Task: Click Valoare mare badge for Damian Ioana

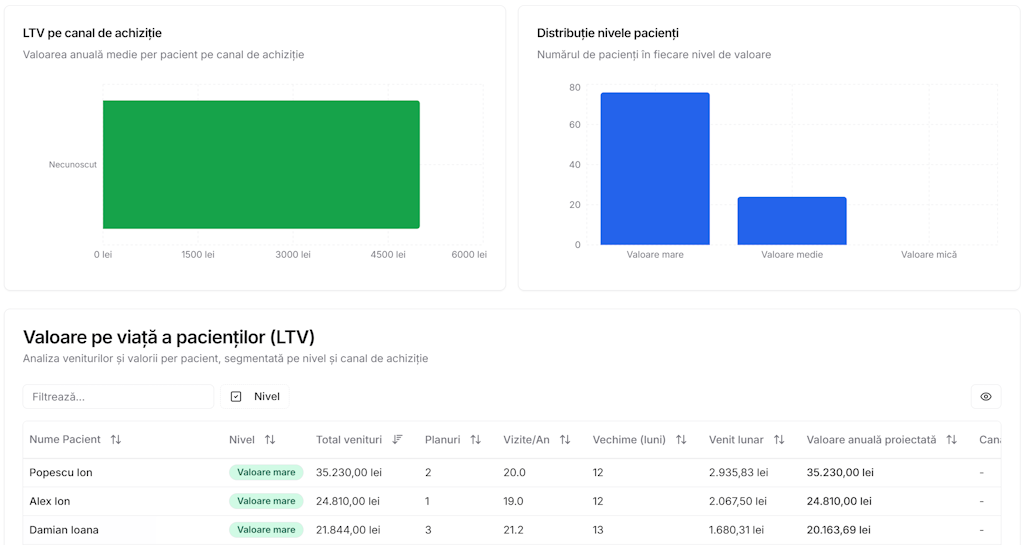Action: tap(266, 530)
